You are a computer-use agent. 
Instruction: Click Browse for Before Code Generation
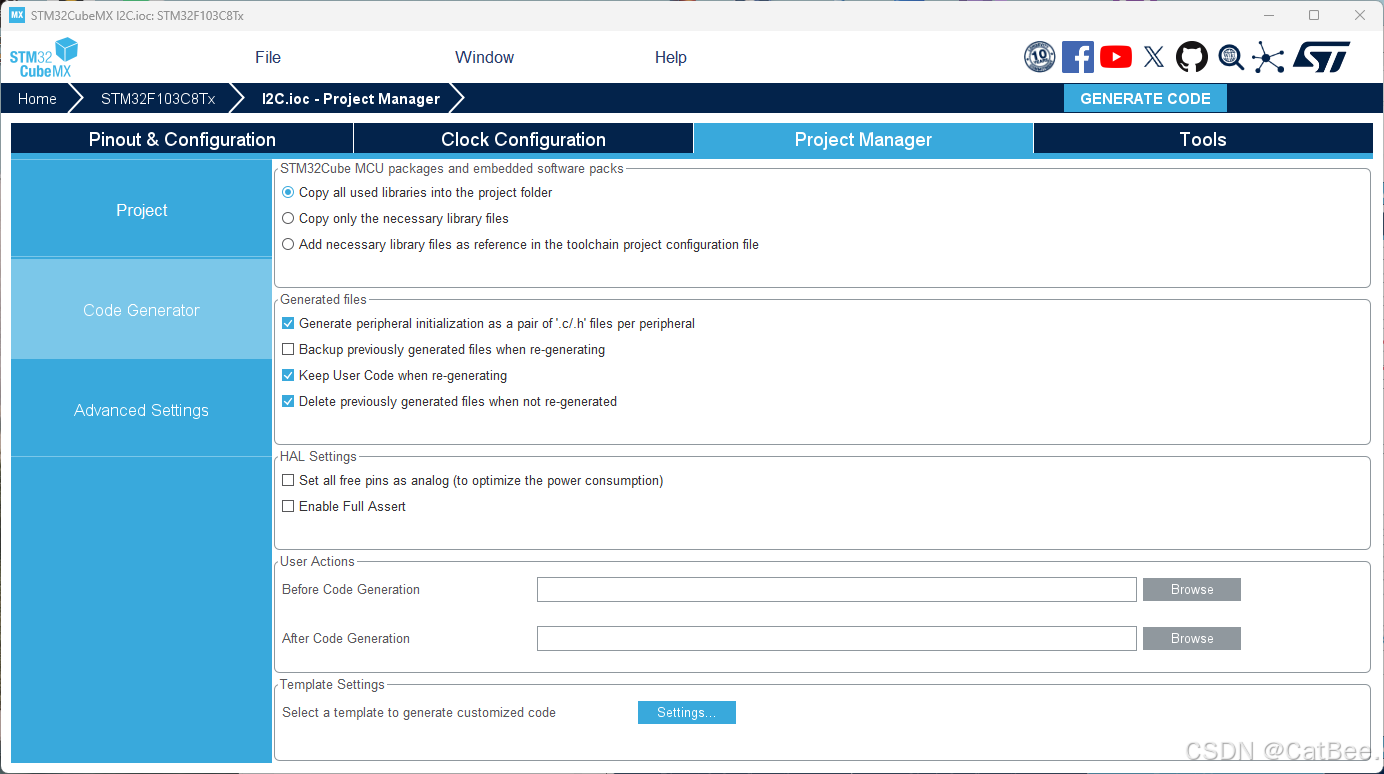(1192, 589)
